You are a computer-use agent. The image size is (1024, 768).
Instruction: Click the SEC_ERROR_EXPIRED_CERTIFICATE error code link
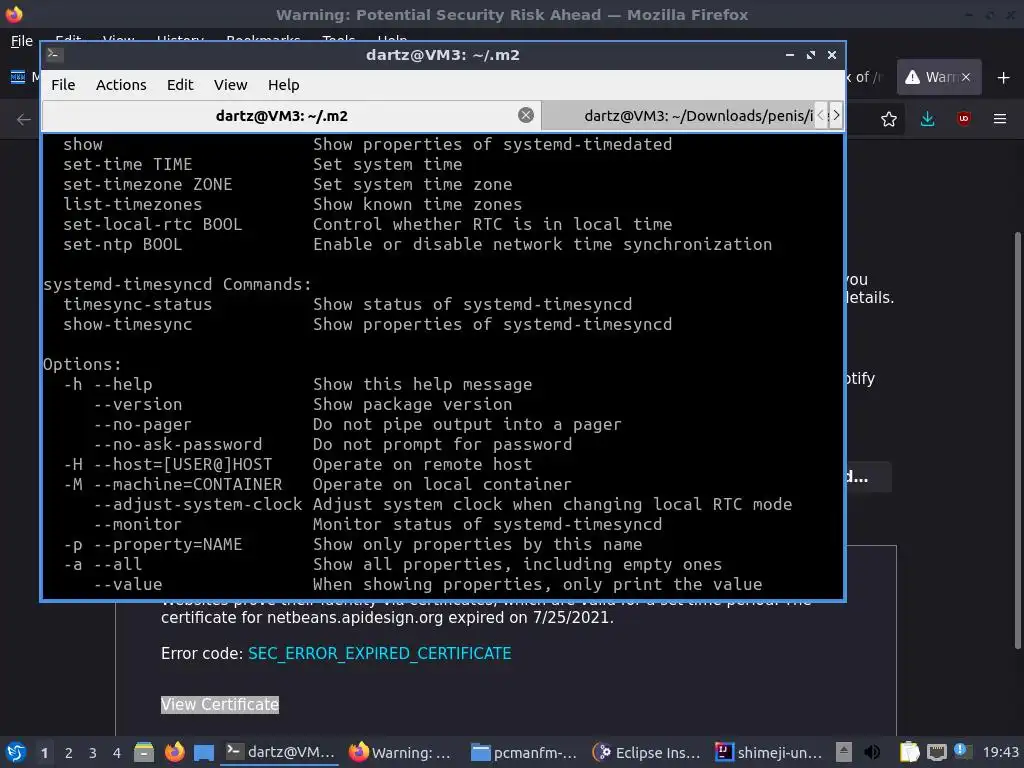(x=379, y=653)
